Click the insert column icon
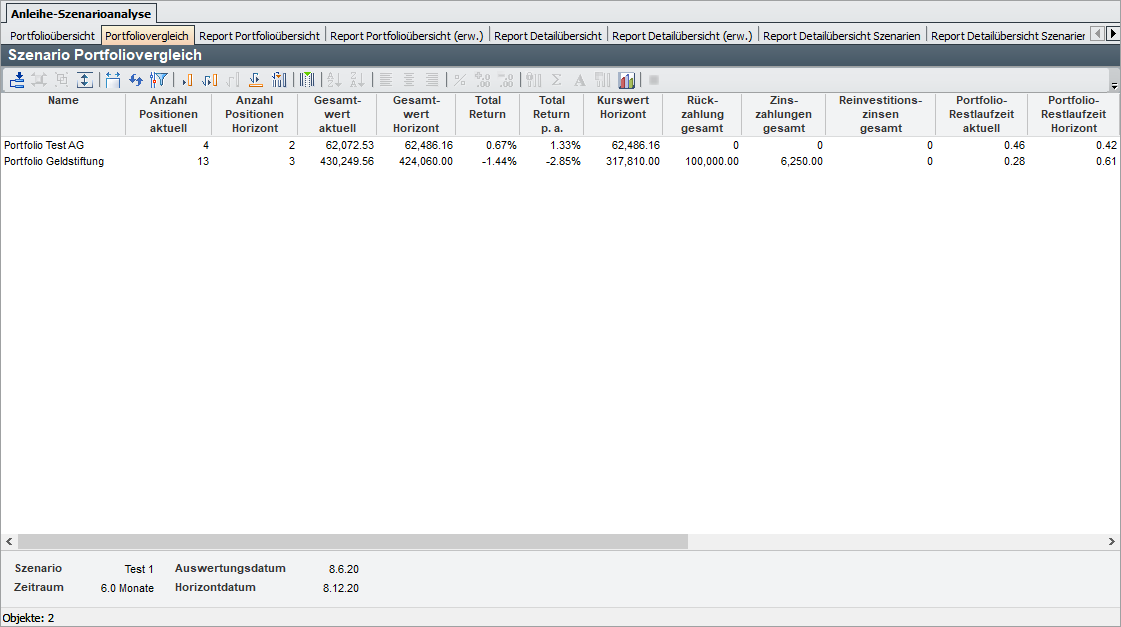 tap(187, 80)
